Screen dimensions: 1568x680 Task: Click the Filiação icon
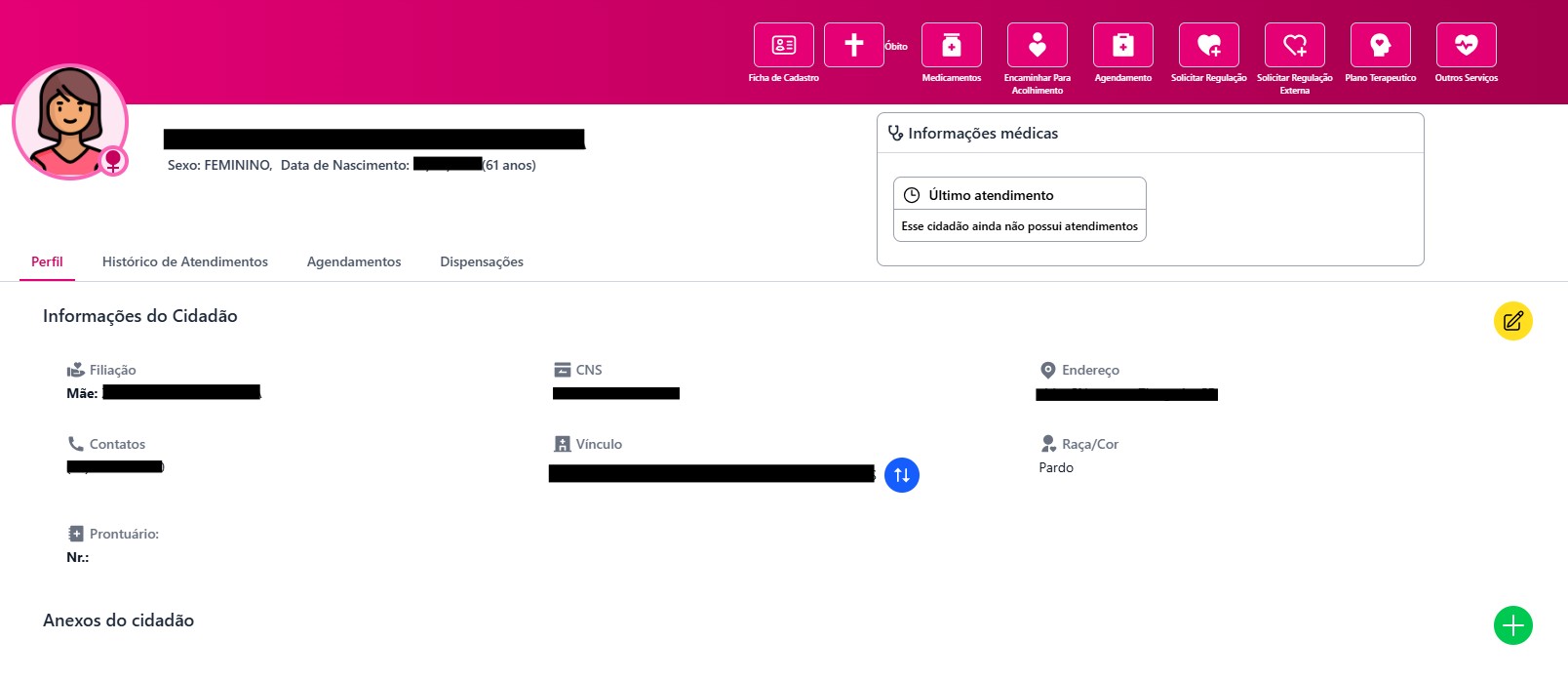click(x=75, y=370)
